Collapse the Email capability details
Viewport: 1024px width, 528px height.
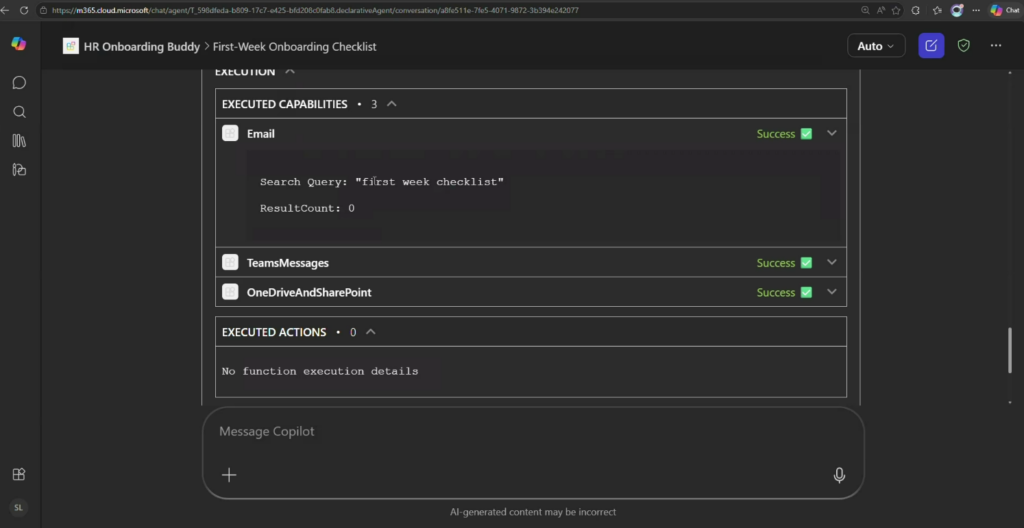point(831,133)
